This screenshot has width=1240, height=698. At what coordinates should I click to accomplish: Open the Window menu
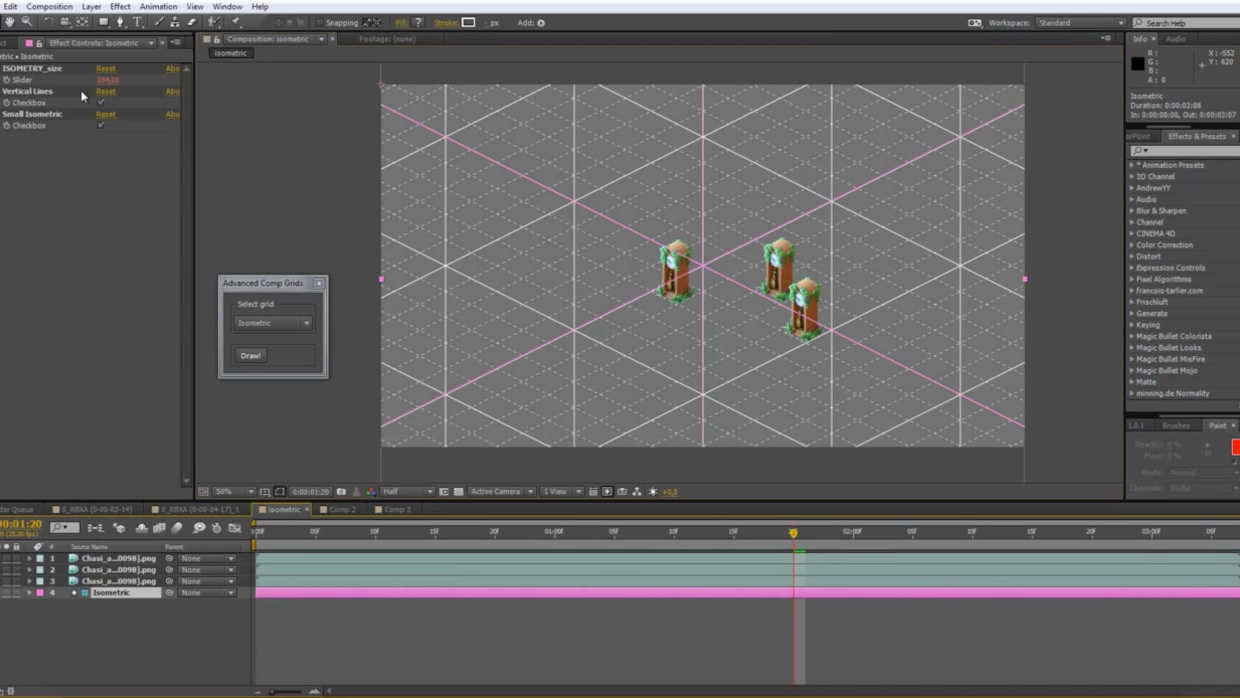227,7
